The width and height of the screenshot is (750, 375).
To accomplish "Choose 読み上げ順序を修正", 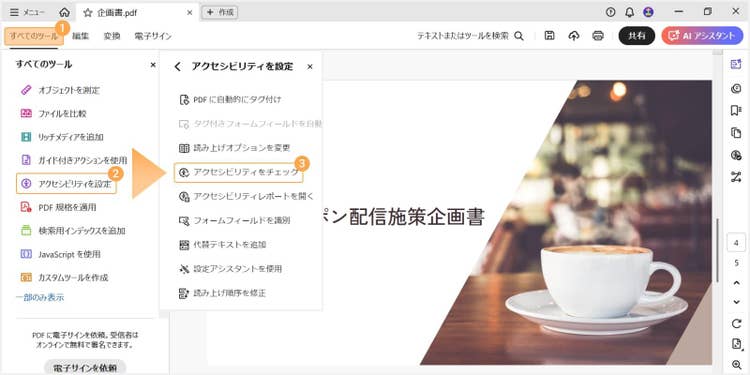I will (222, 293).
